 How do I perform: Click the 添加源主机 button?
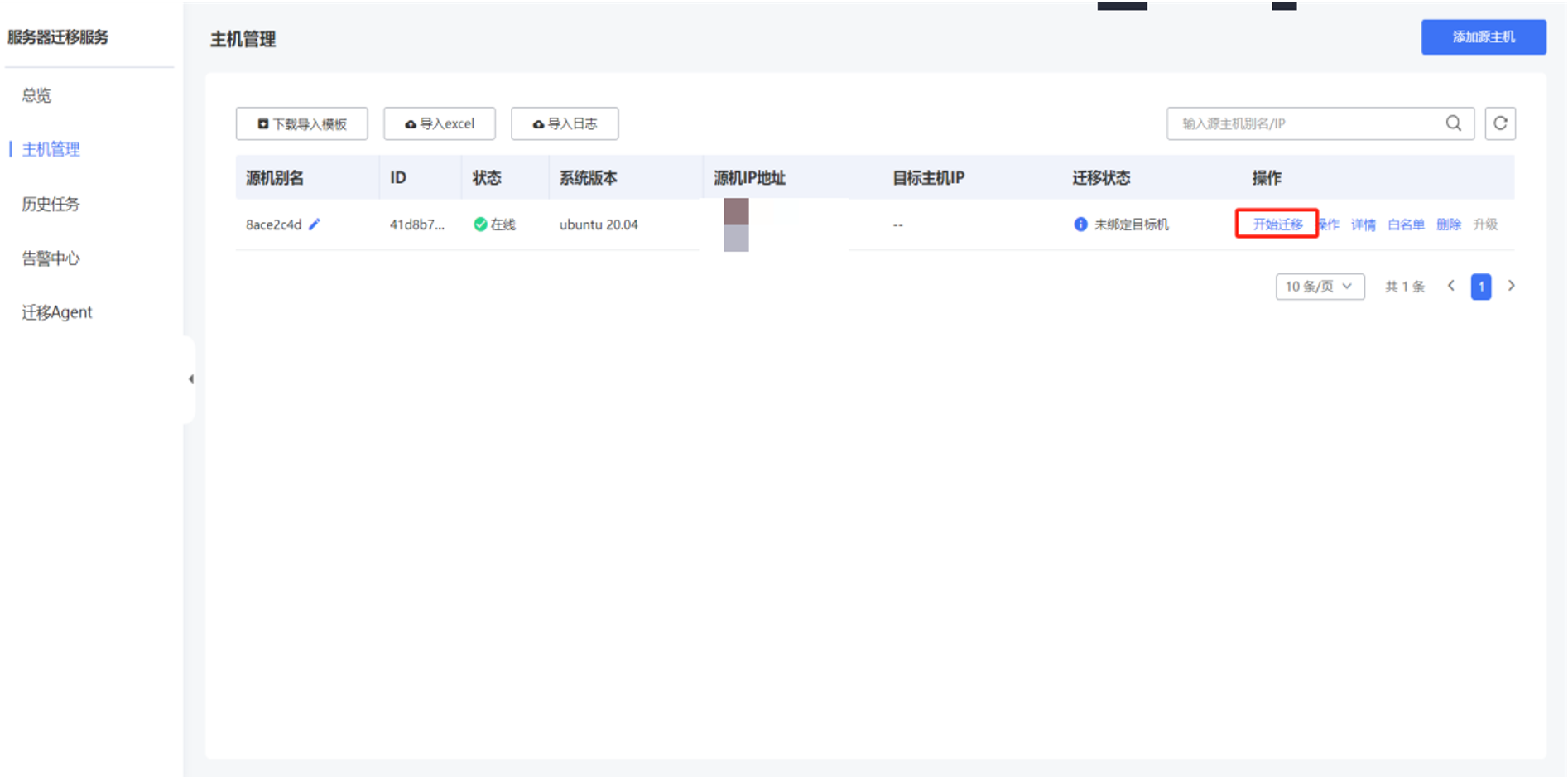click(x=1484, y=37)
